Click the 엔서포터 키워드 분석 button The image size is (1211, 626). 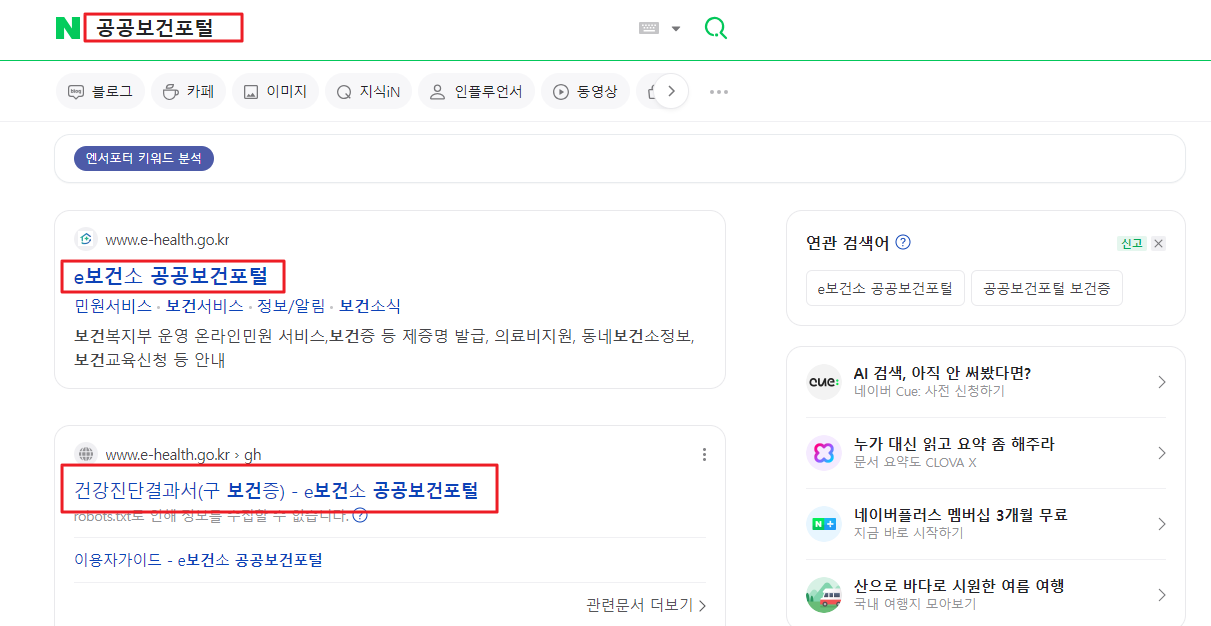[x=144, y=158]
